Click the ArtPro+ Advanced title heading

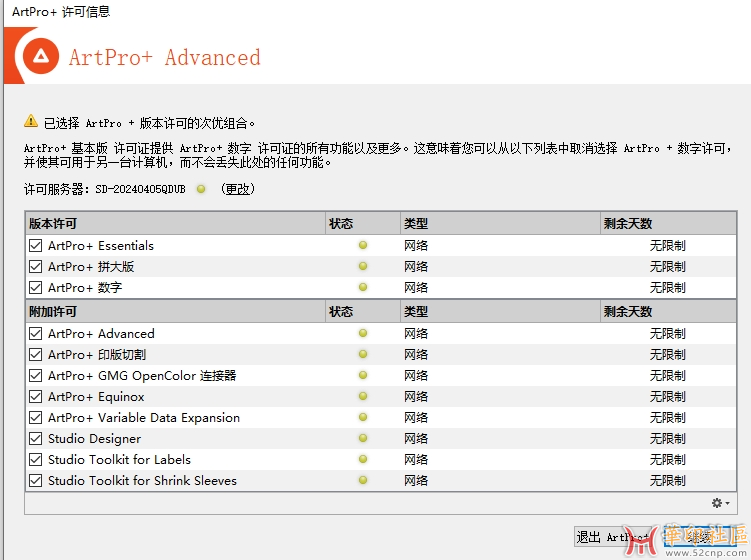pyautogui.click(x=165, y=57)
